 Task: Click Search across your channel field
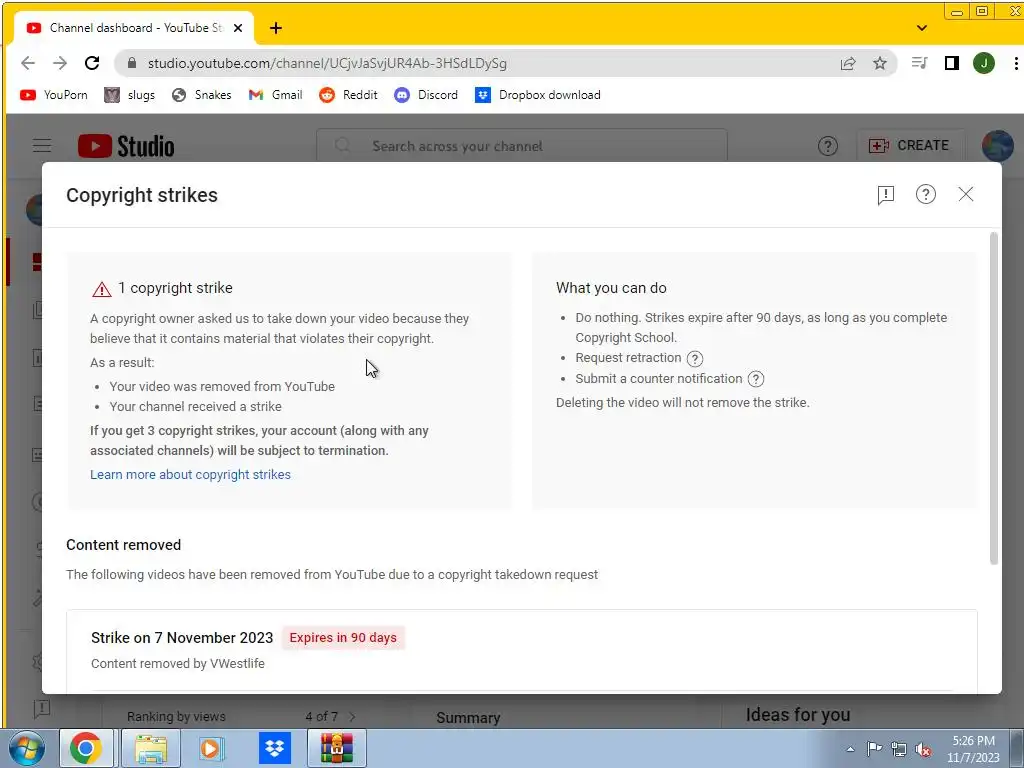[522, 146]
